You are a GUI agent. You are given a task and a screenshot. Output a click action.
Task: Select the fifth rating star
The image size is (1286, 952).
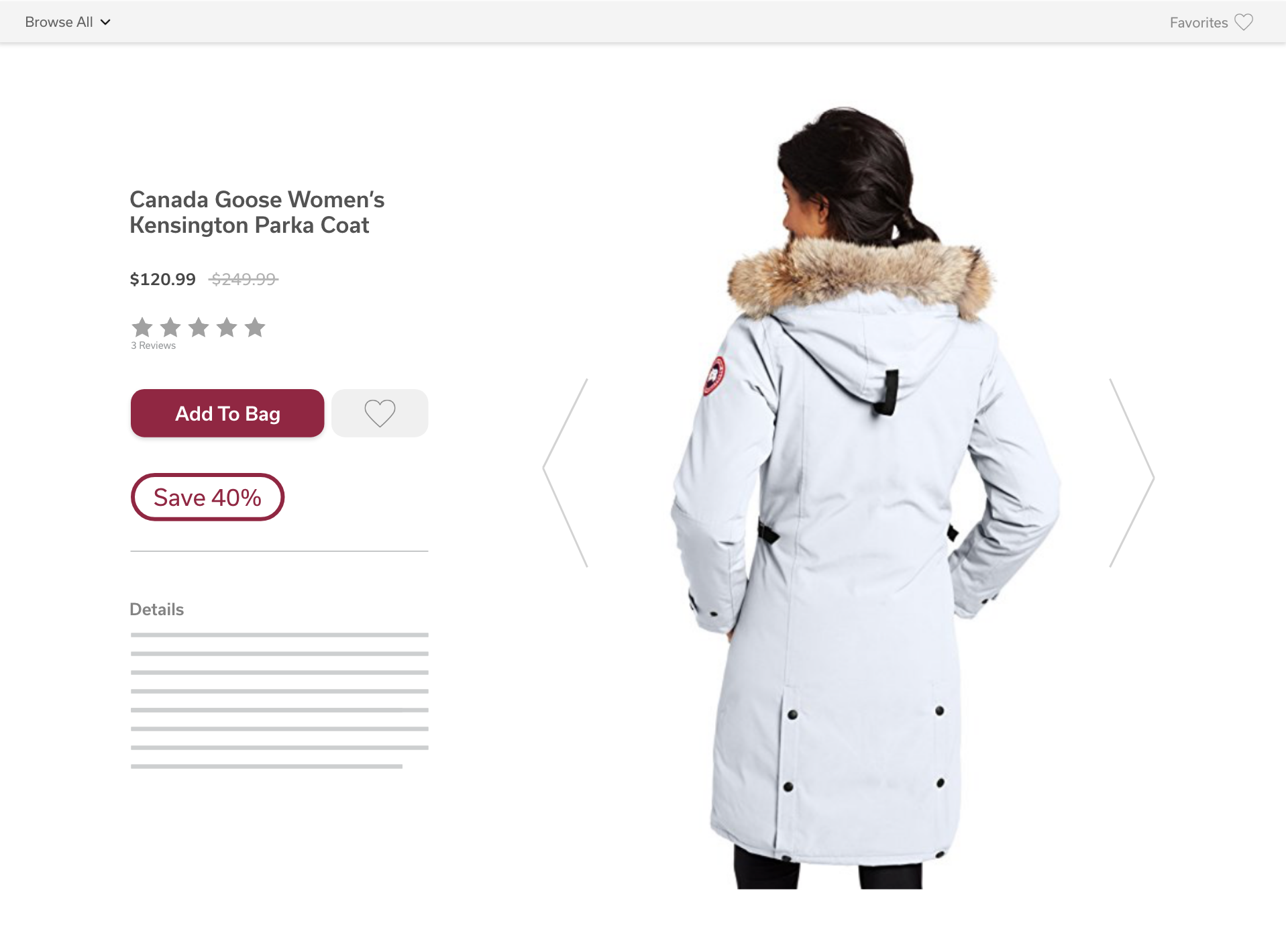(x=255, y=327)
